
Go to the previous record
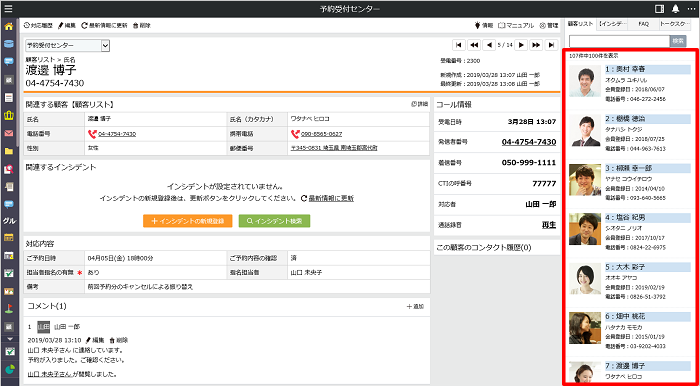489,45
